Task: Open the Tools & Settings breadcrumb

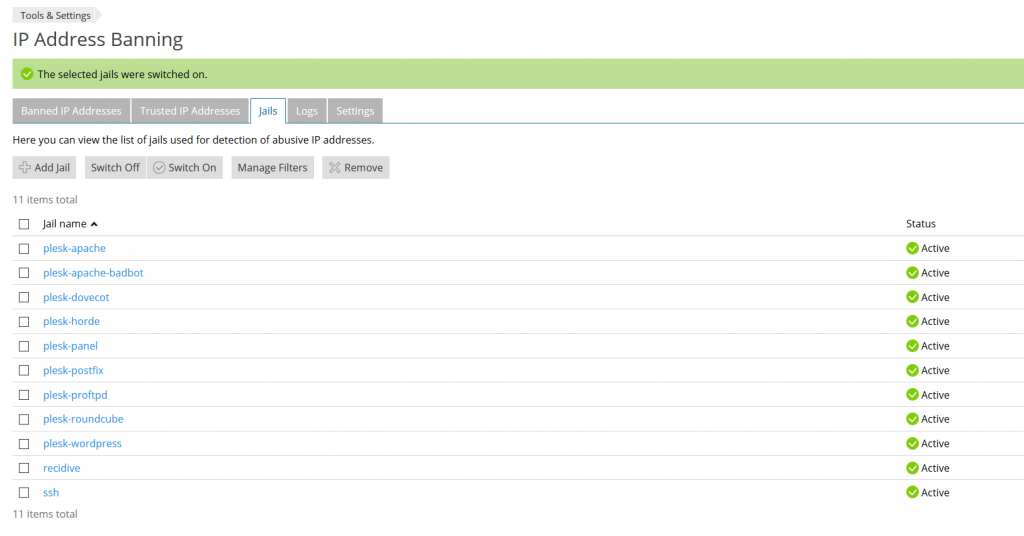Action: click(x=56, y=16)
